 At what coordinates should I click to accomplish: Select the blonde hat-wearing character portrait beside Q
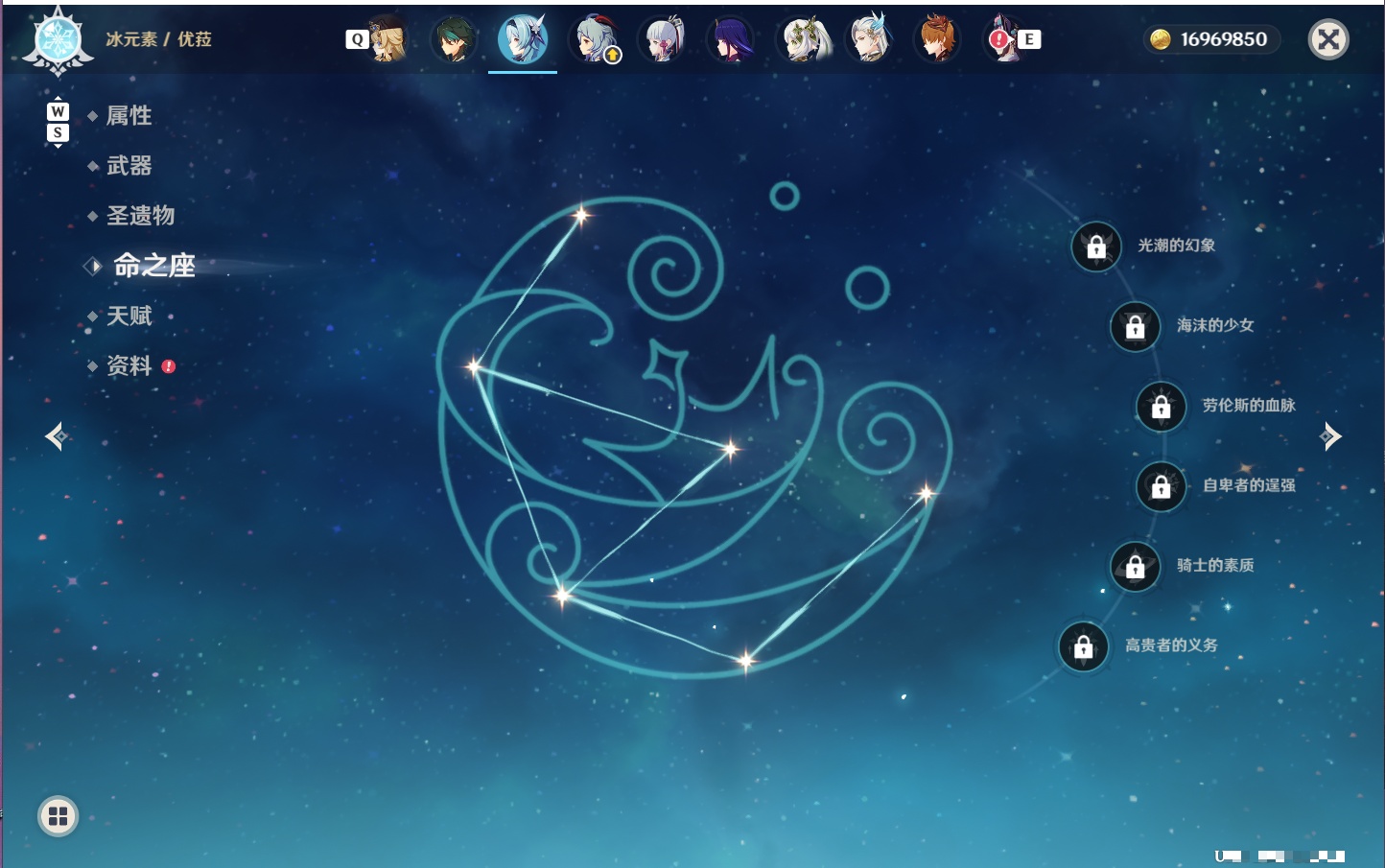388,39
